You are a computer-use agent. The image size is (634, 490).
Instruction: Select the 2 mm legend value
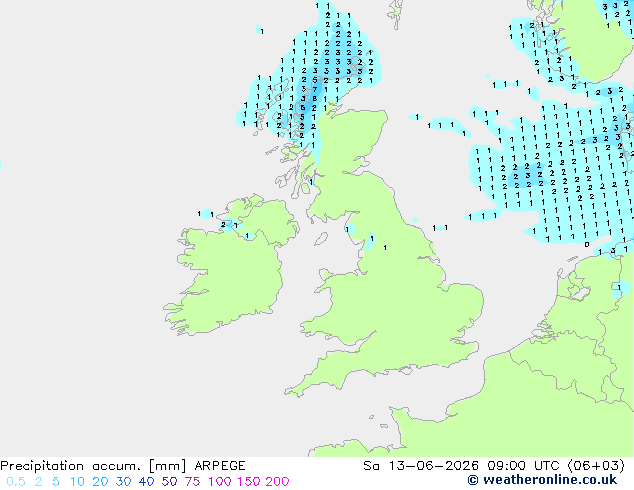tap(38, 482)
